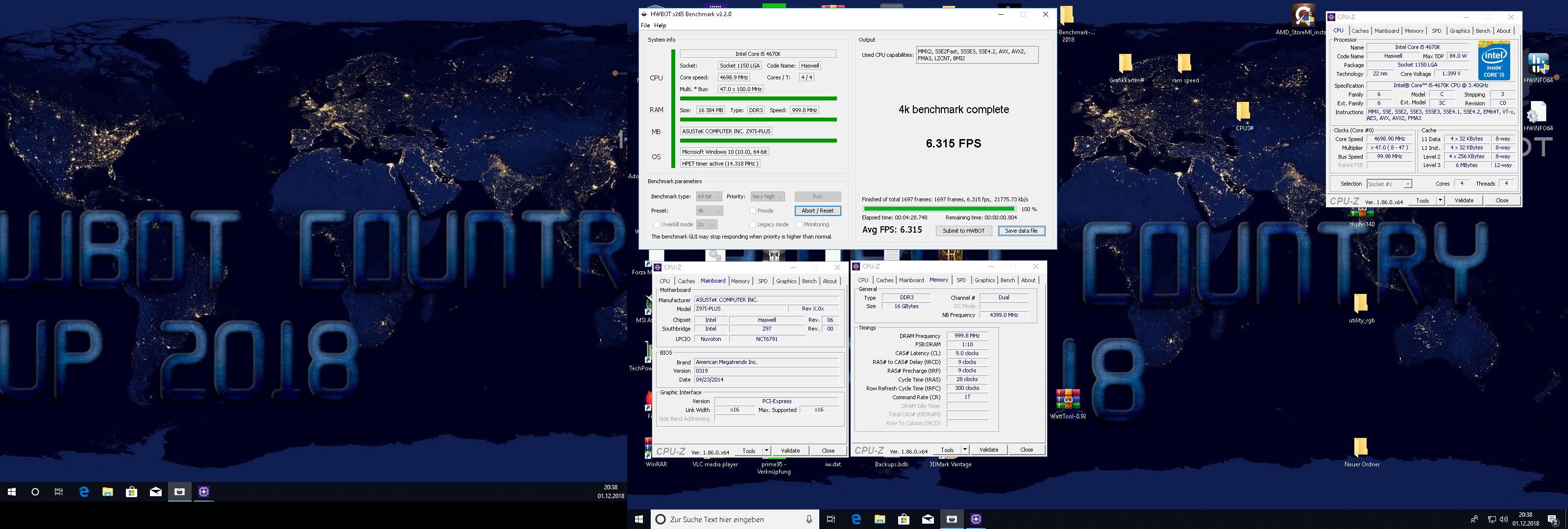
Task: Expand the Tools arrow in the Mainboard CPU-Z window
Action: coord(766,451)
